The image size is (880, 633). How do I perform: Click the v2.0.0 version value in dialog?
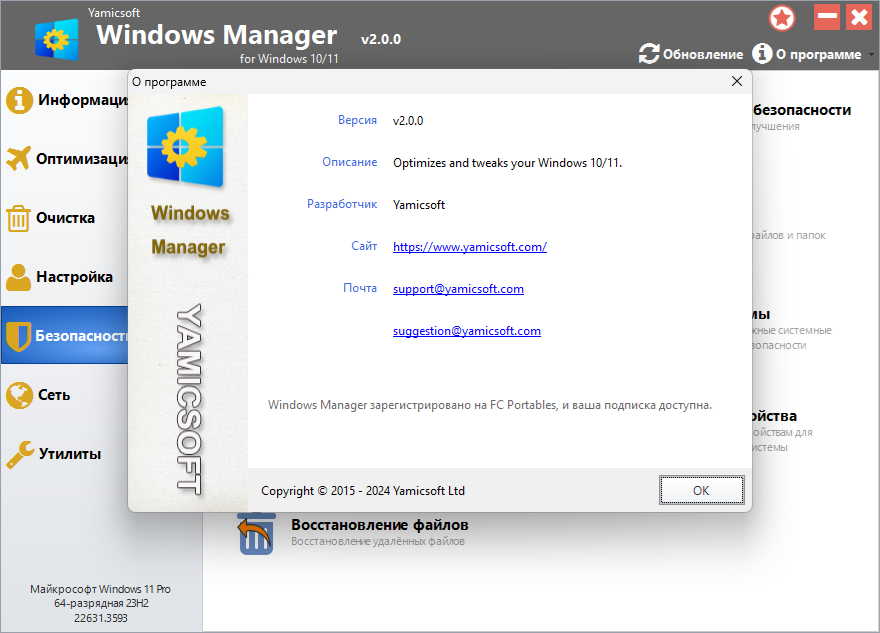[408, 121]
